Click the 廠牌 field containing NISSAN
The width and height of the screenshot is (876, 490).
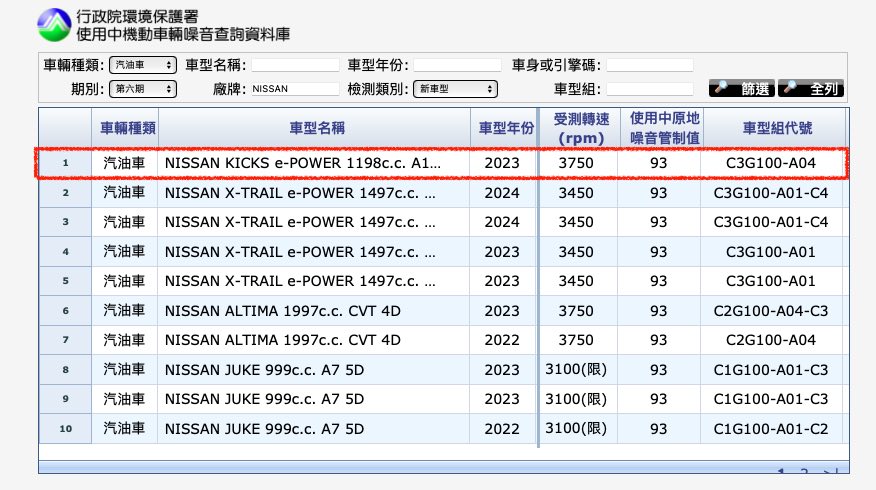click(295, 89)
